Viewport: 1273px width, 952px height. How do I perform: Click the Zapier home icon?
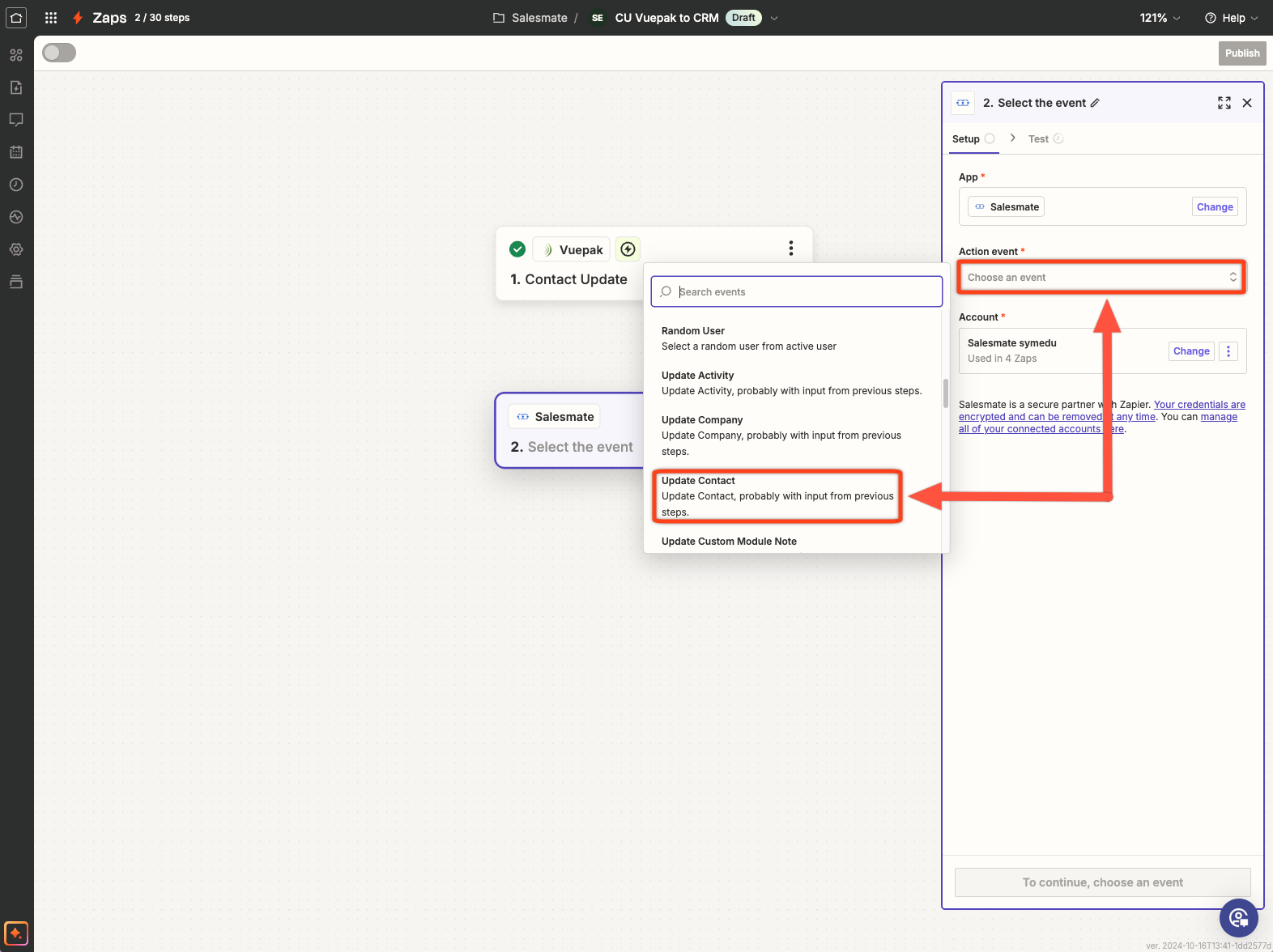click(16, 18)
